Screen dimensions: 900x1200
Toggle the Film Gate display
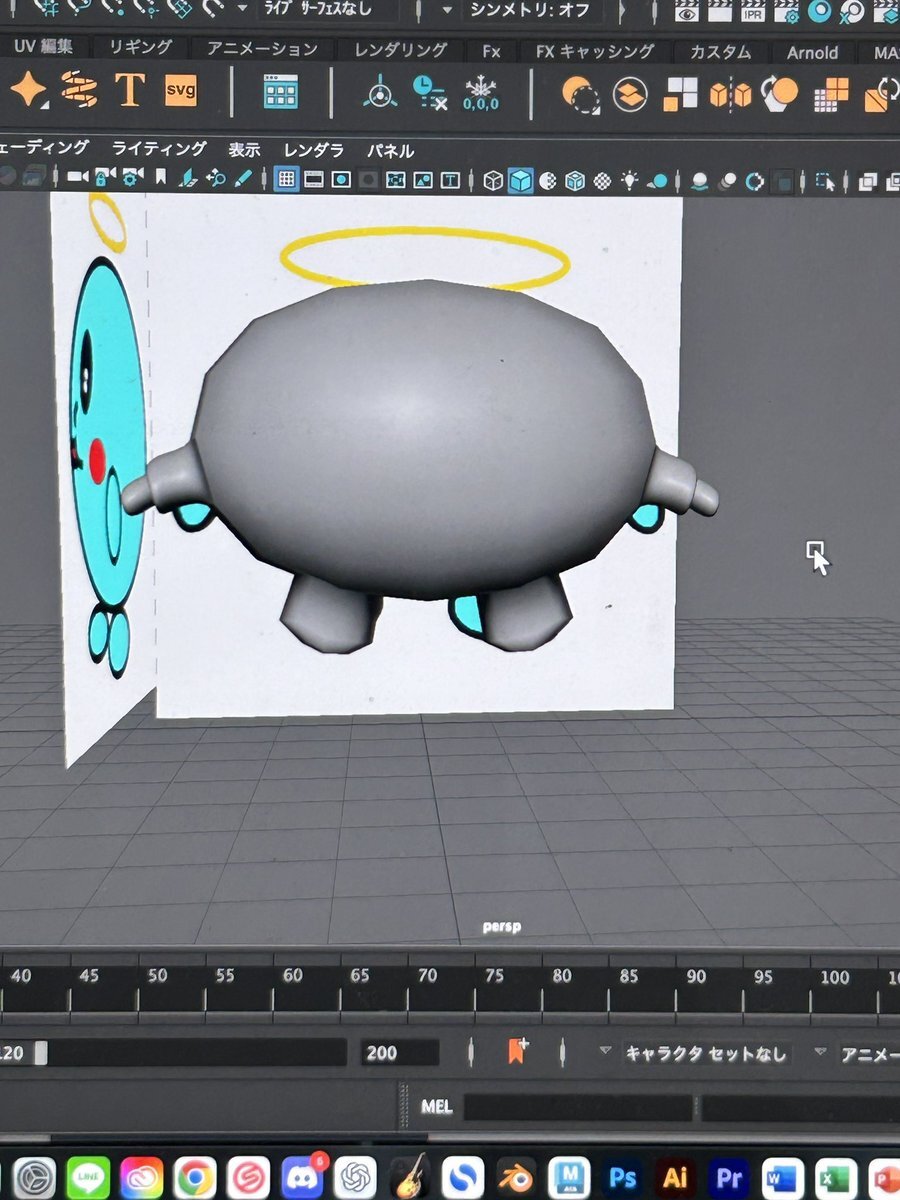coord(314,179)
